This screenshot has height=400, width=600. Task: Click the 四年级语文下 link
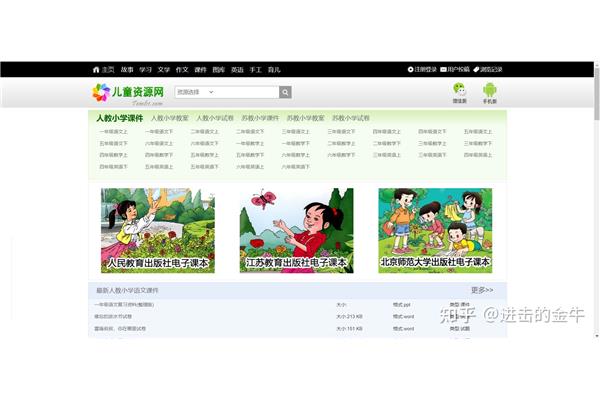432,132
